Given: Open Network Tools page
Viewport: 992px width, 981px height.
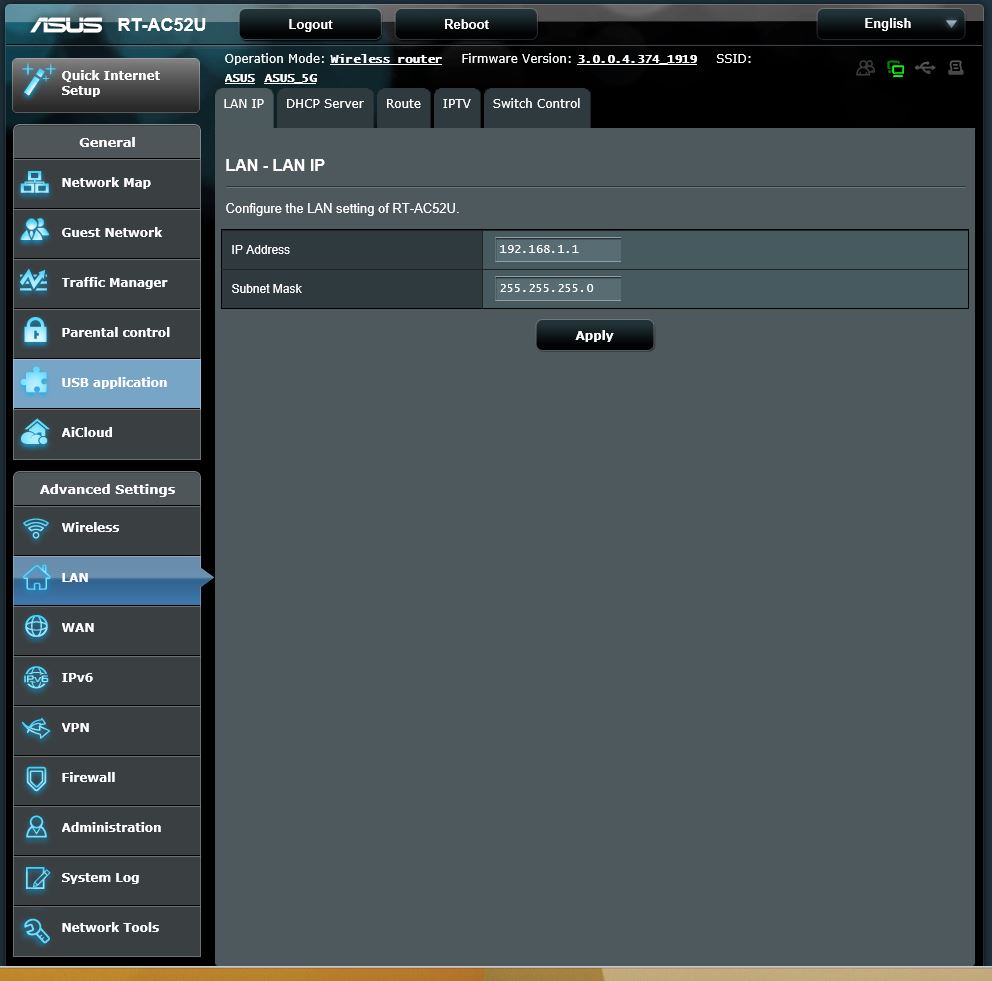Looking at the screenshot, I should point(107,930).
